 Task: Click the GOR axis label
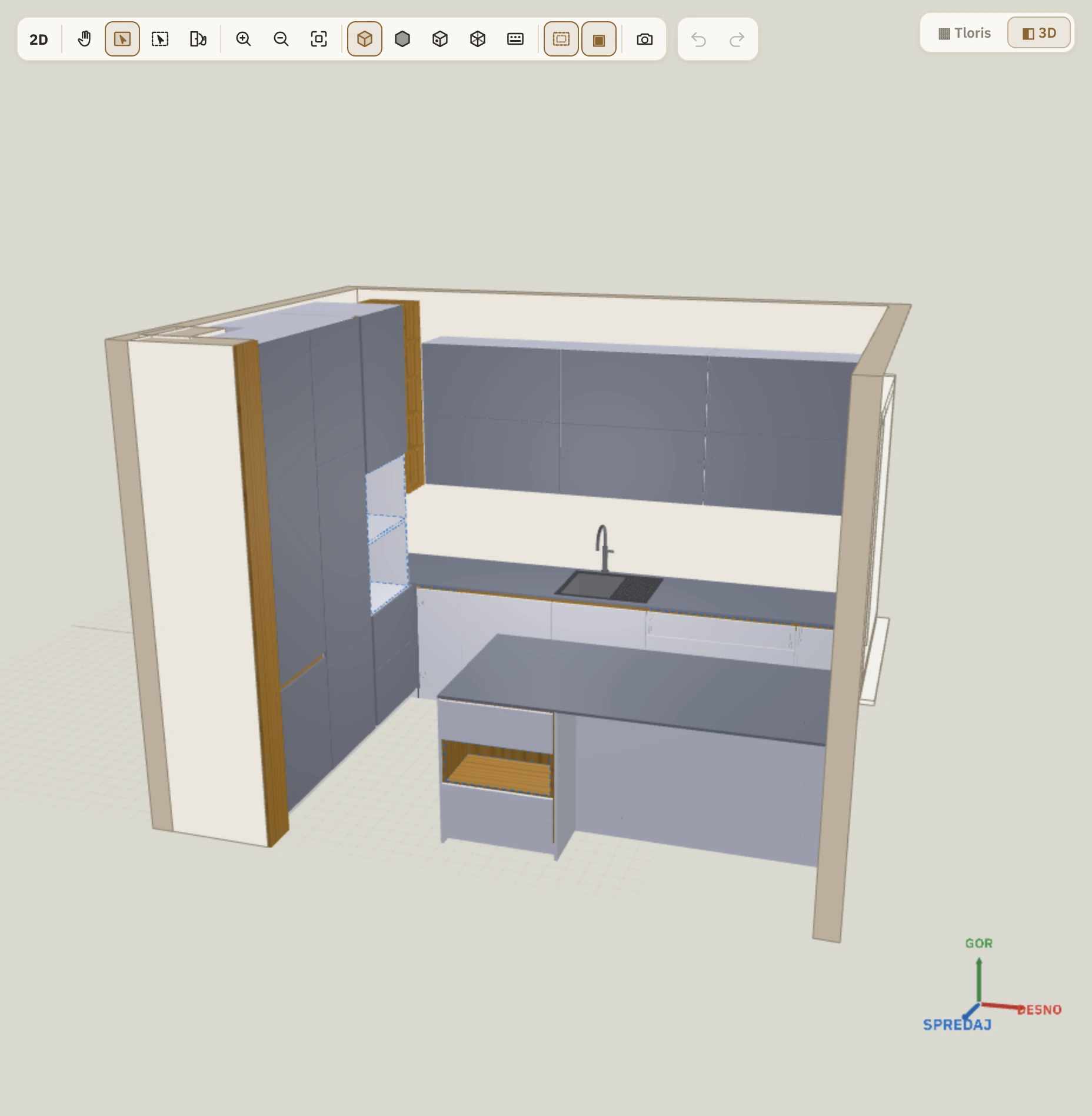tap(979, 943)
